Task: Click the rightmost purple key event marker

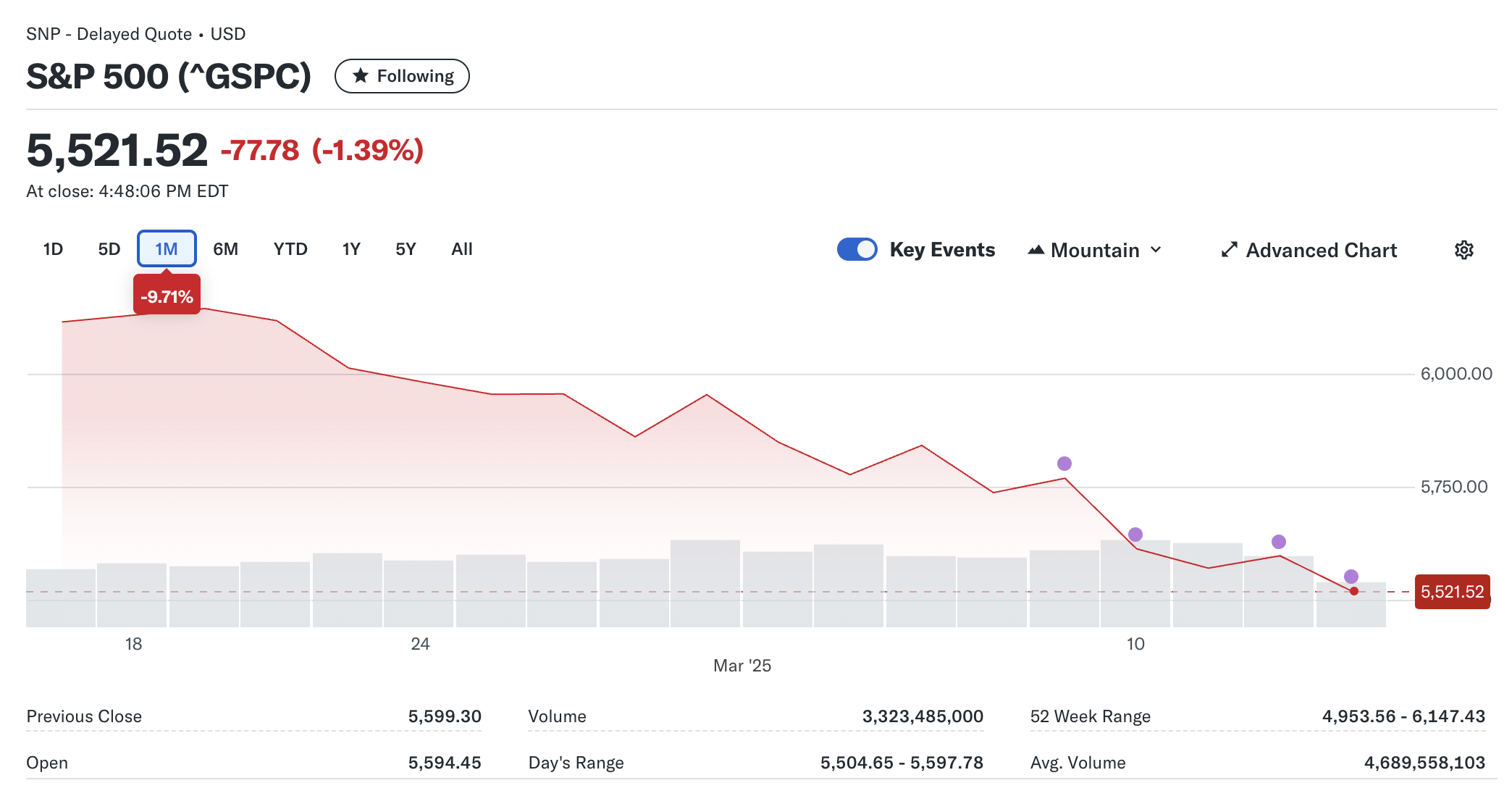Action: (1351, 577)
